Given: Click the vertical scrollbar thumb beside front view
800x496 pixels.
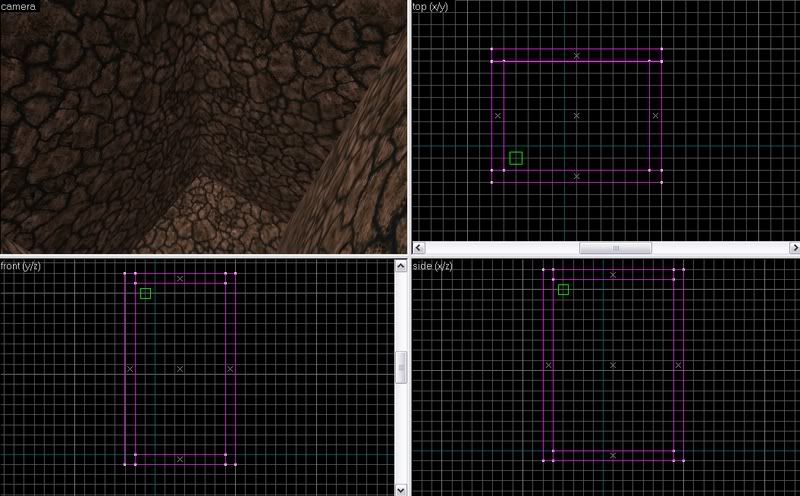Looking at the screenshot, I should pos(402,367).
